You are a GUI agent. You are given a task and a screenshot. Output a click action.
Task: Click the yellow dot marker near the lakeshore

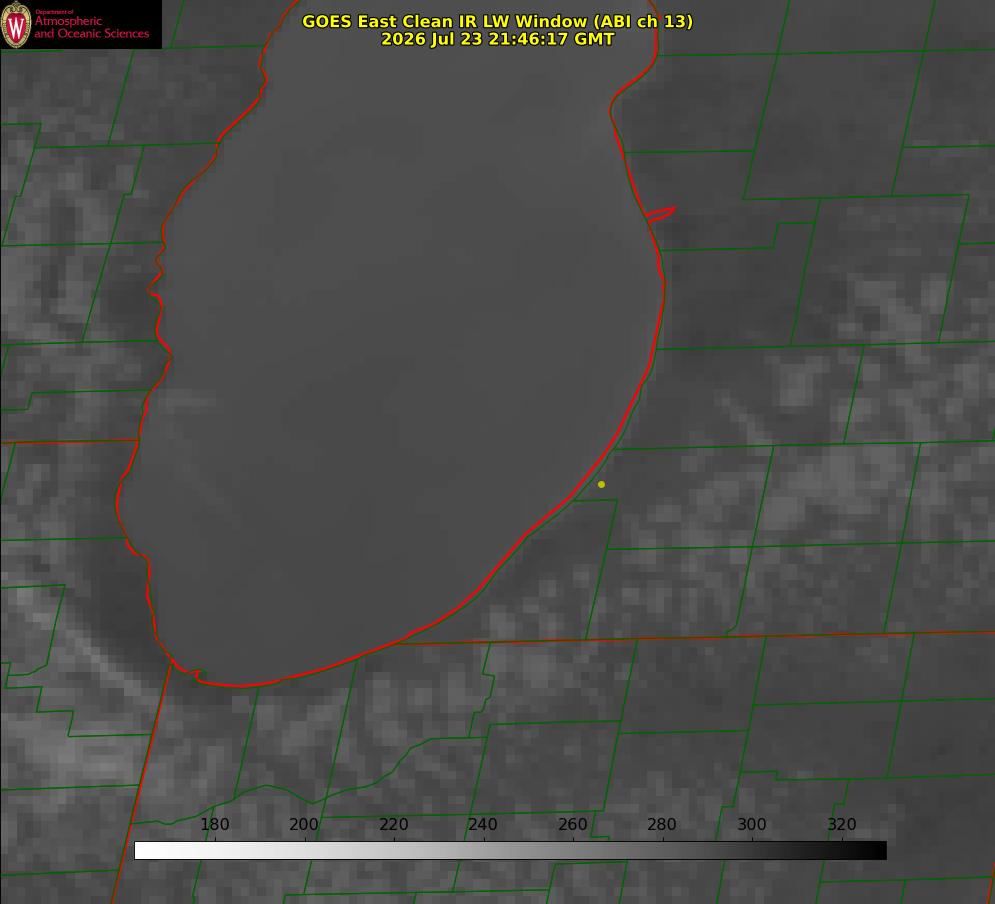point(601,484)
